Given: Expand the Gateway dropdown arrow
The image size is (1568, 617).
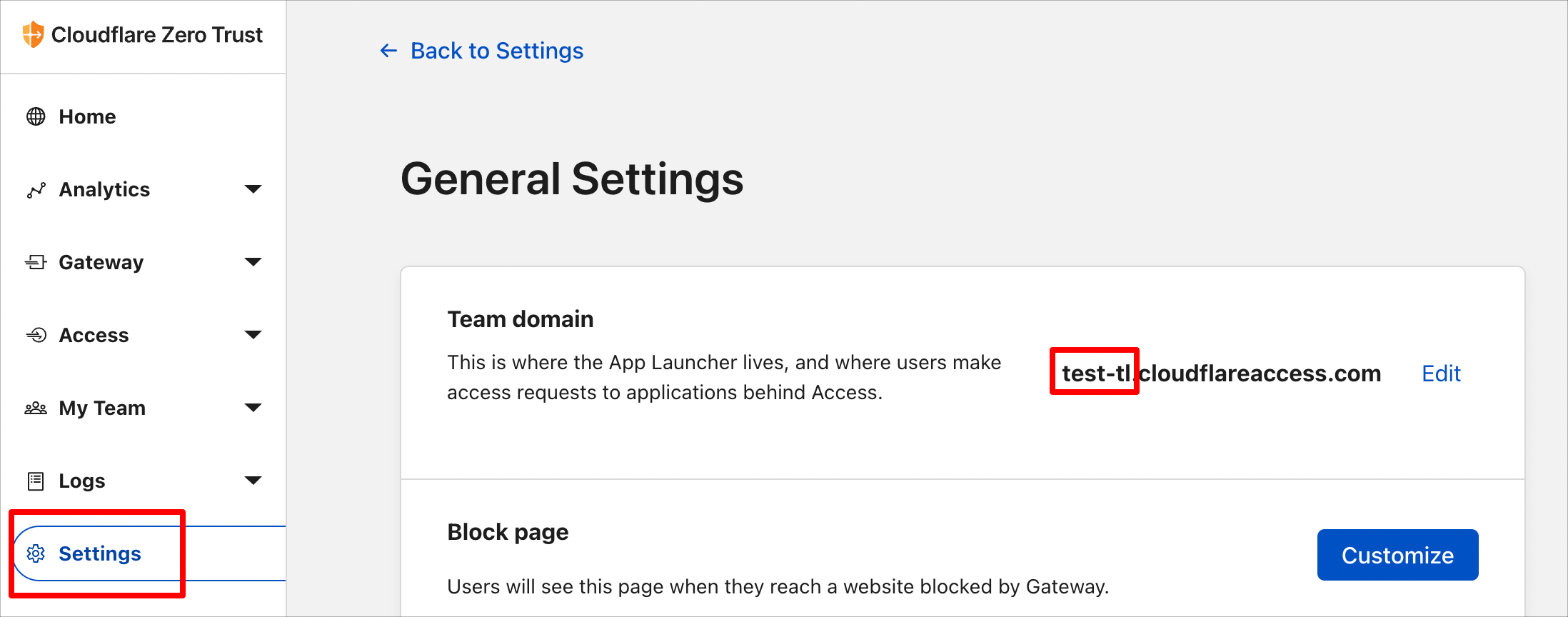Looking at the screenshot, I should (x=253, y=262).
